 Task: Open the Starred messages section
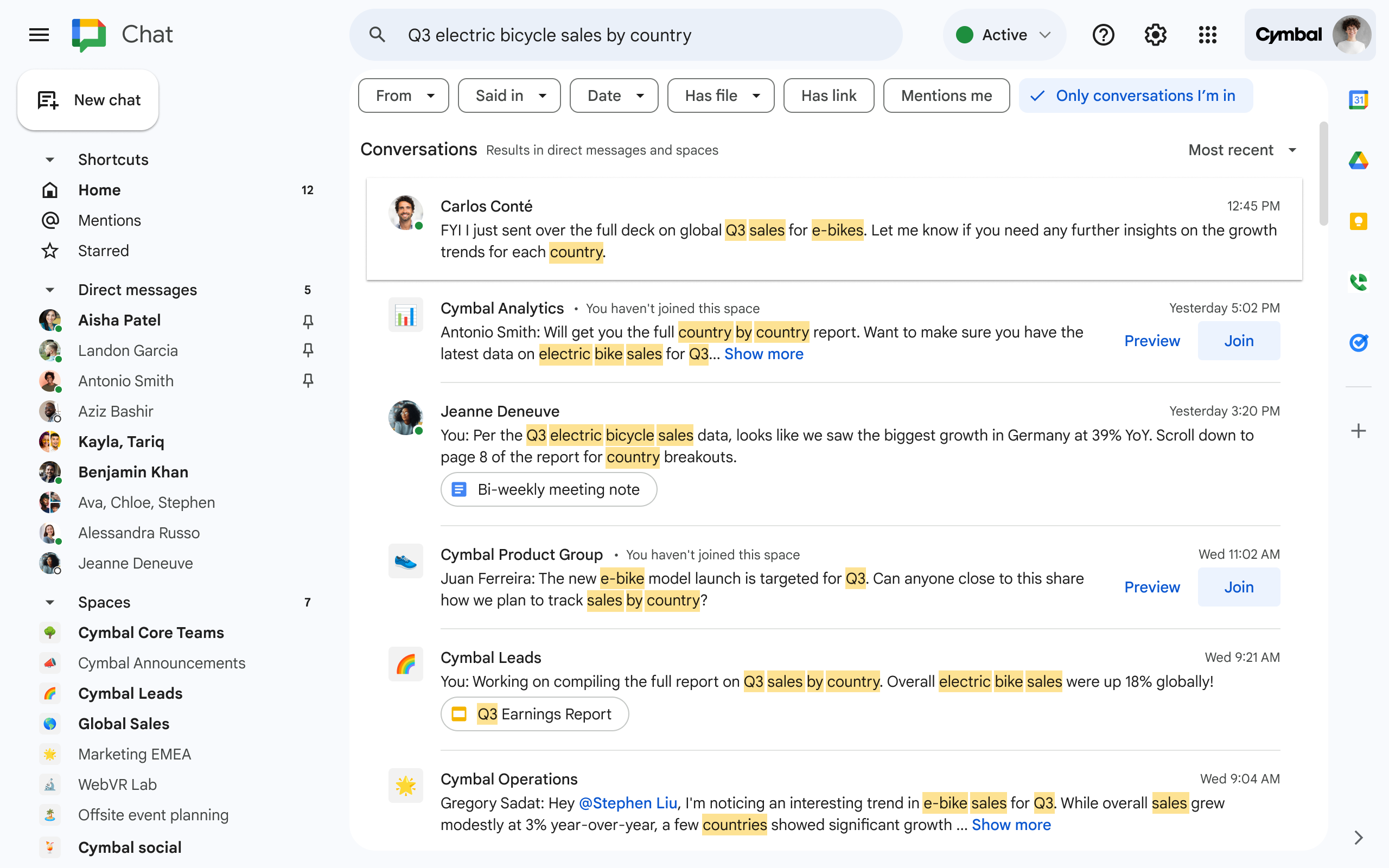(103, 250)
